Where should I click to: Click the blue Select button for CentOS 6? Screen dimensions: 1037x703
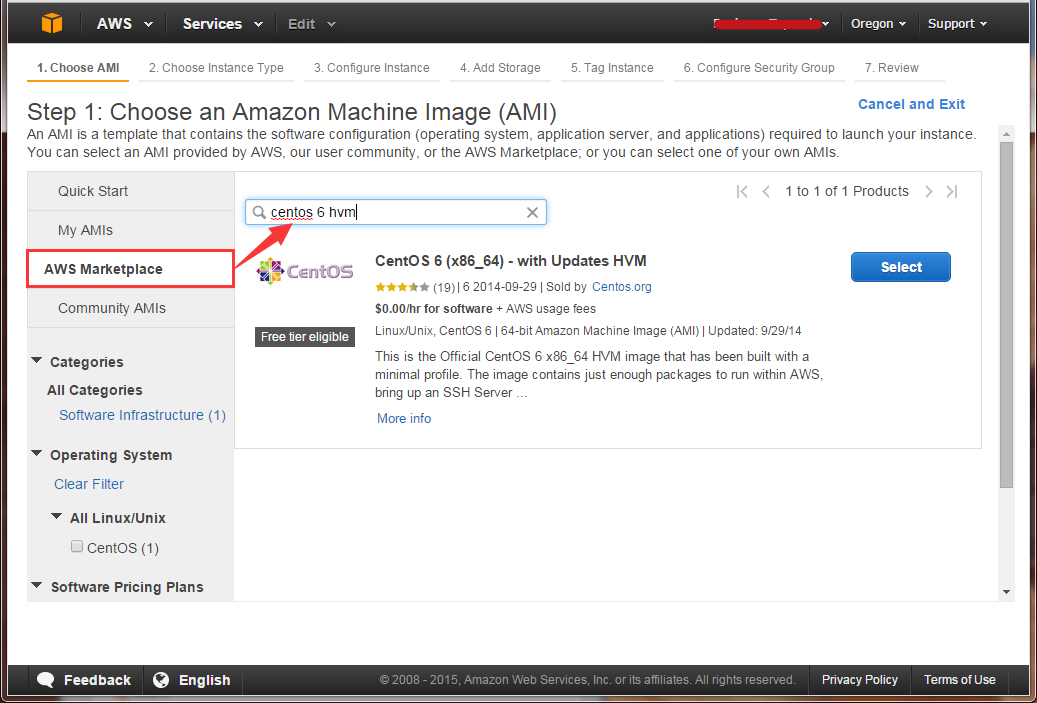[901, 267]
